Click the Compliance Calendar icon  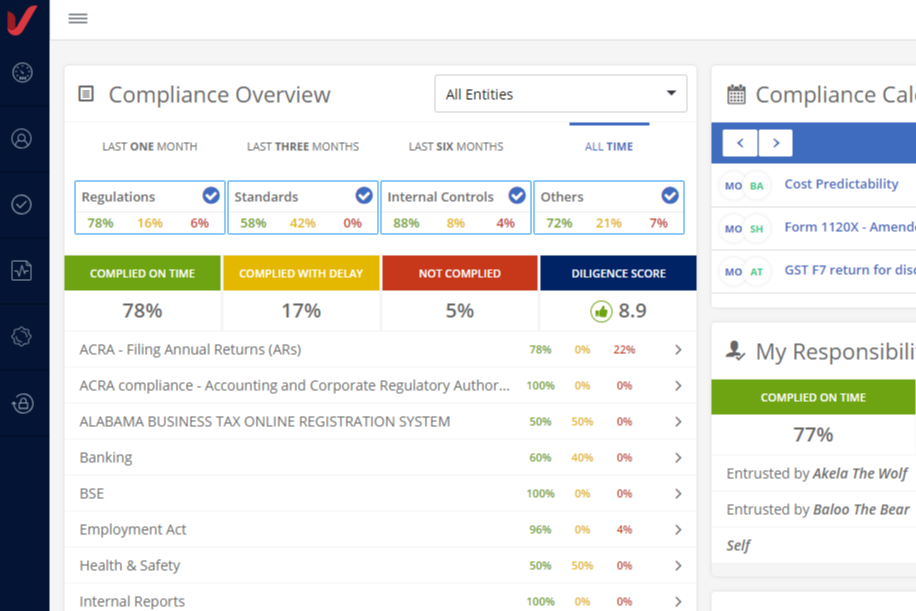coord(736,93)
